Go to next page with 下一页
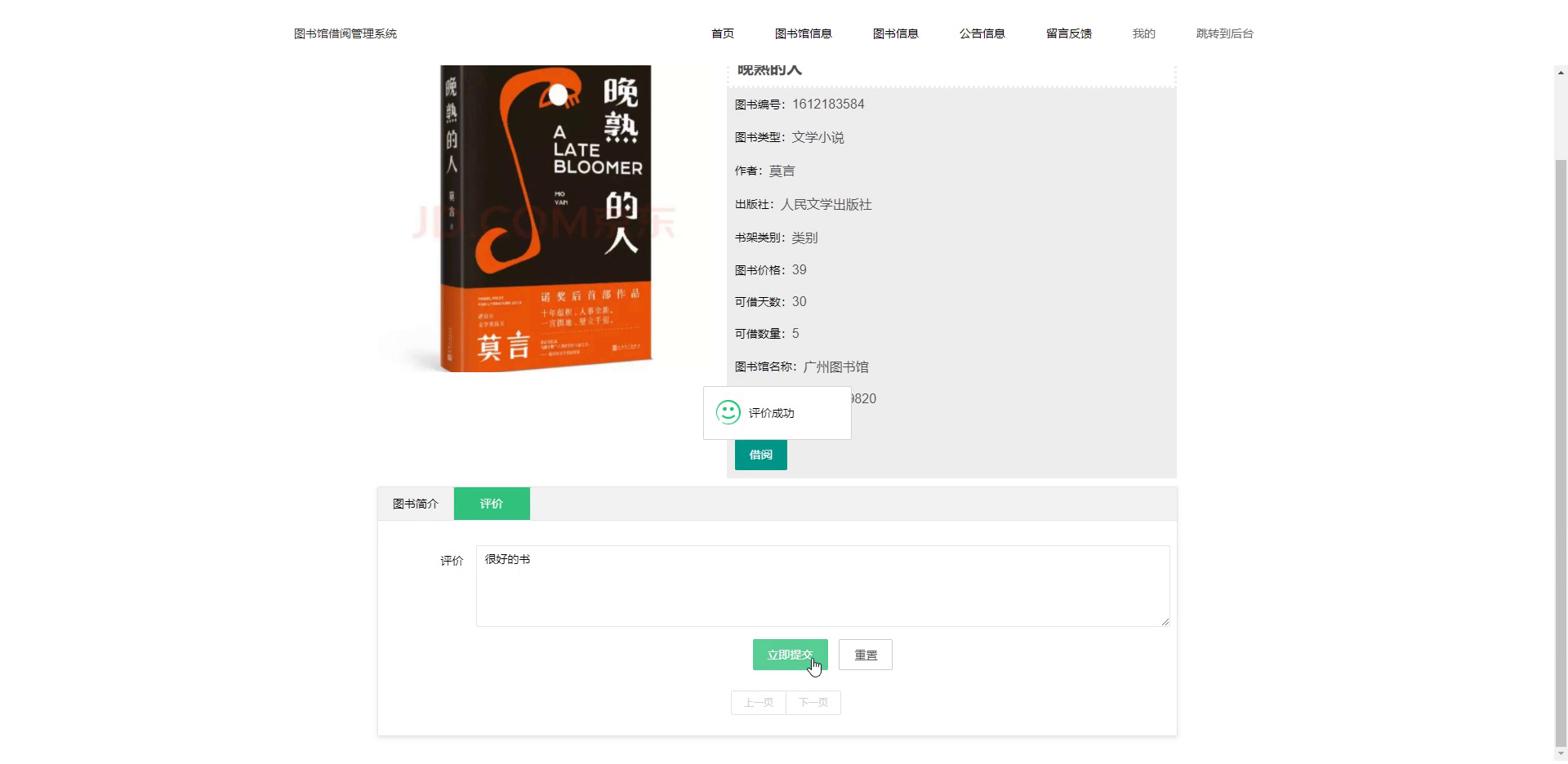 click(x=813, y=703)
